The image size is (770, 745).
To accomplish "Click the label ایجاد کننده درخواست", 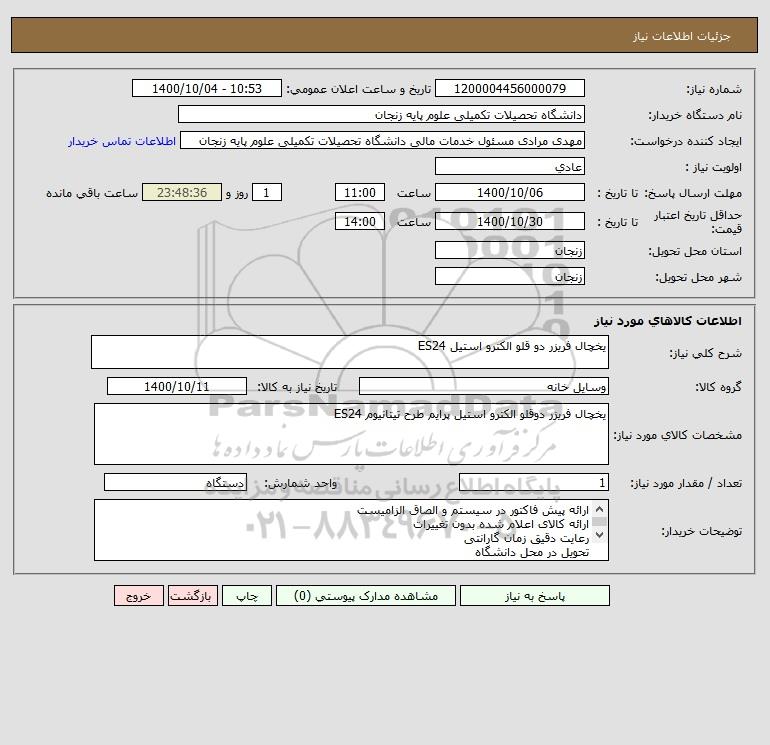I will (x=686, y=141).
